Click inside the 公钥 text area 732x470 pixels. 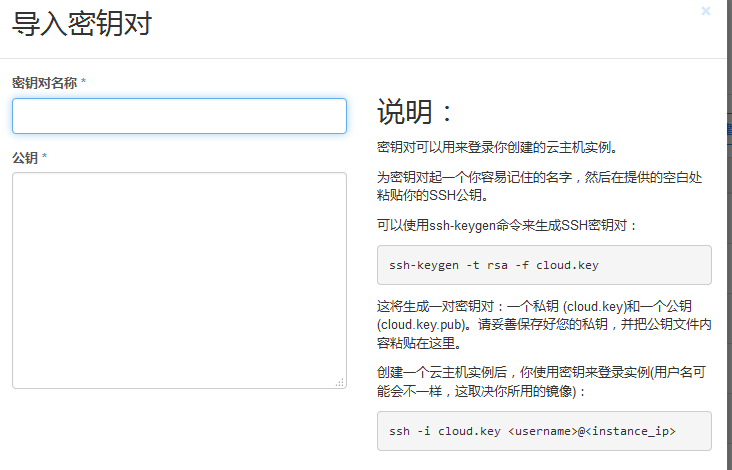pos(179,280)
